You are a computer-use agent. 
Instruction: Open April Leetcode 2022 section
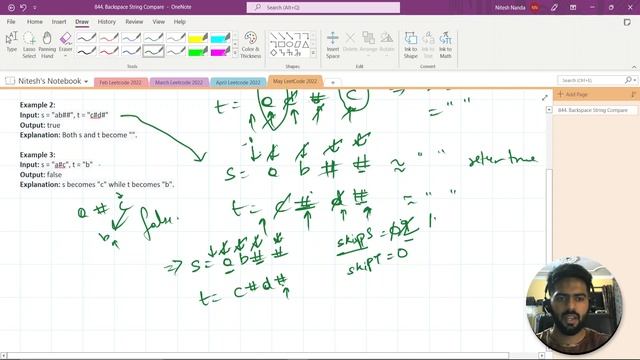pyautogui.click(x=238, y=82)
